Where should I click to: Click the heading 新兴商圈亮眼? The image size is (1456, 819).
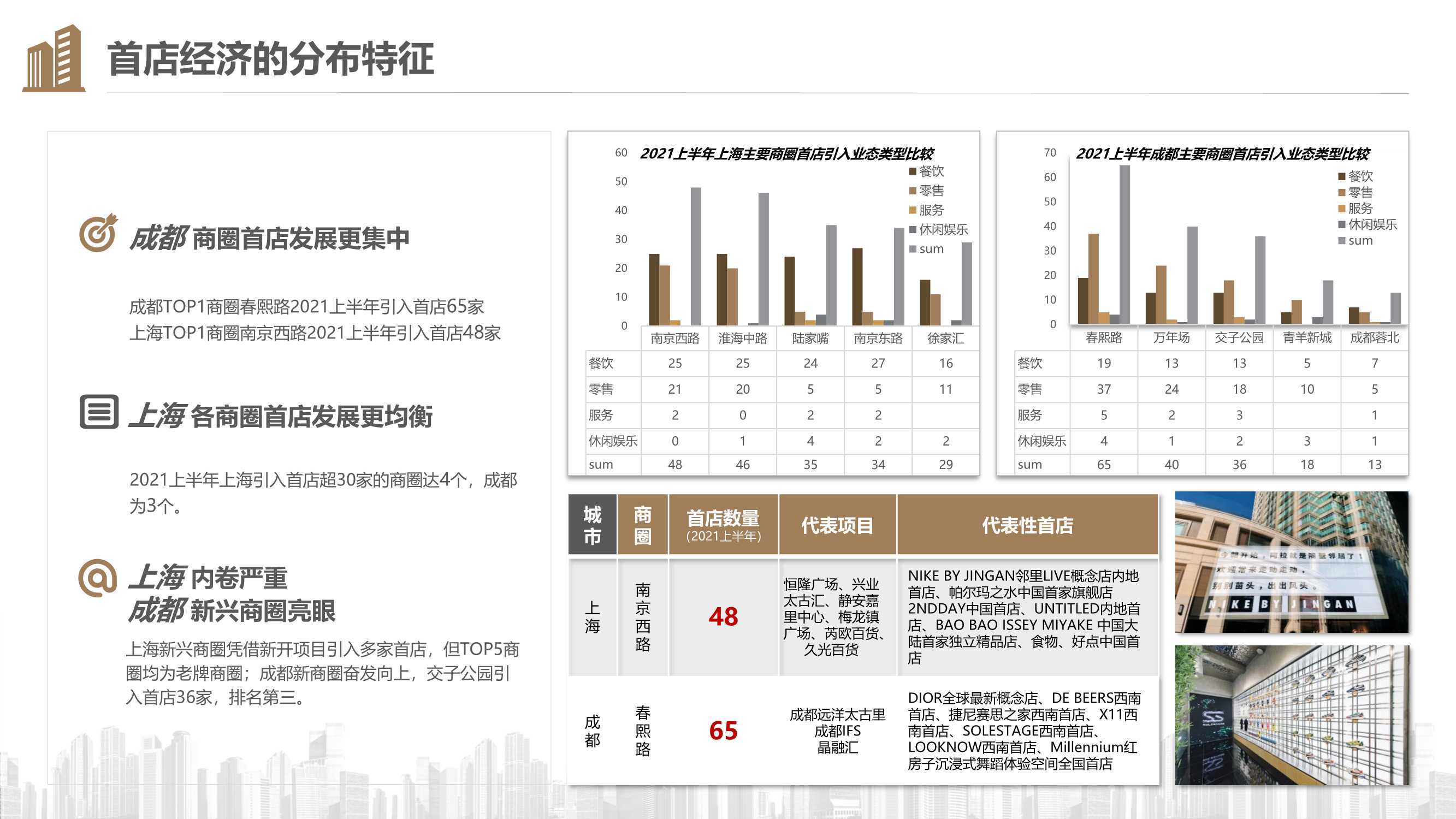(x=263, y=610)
